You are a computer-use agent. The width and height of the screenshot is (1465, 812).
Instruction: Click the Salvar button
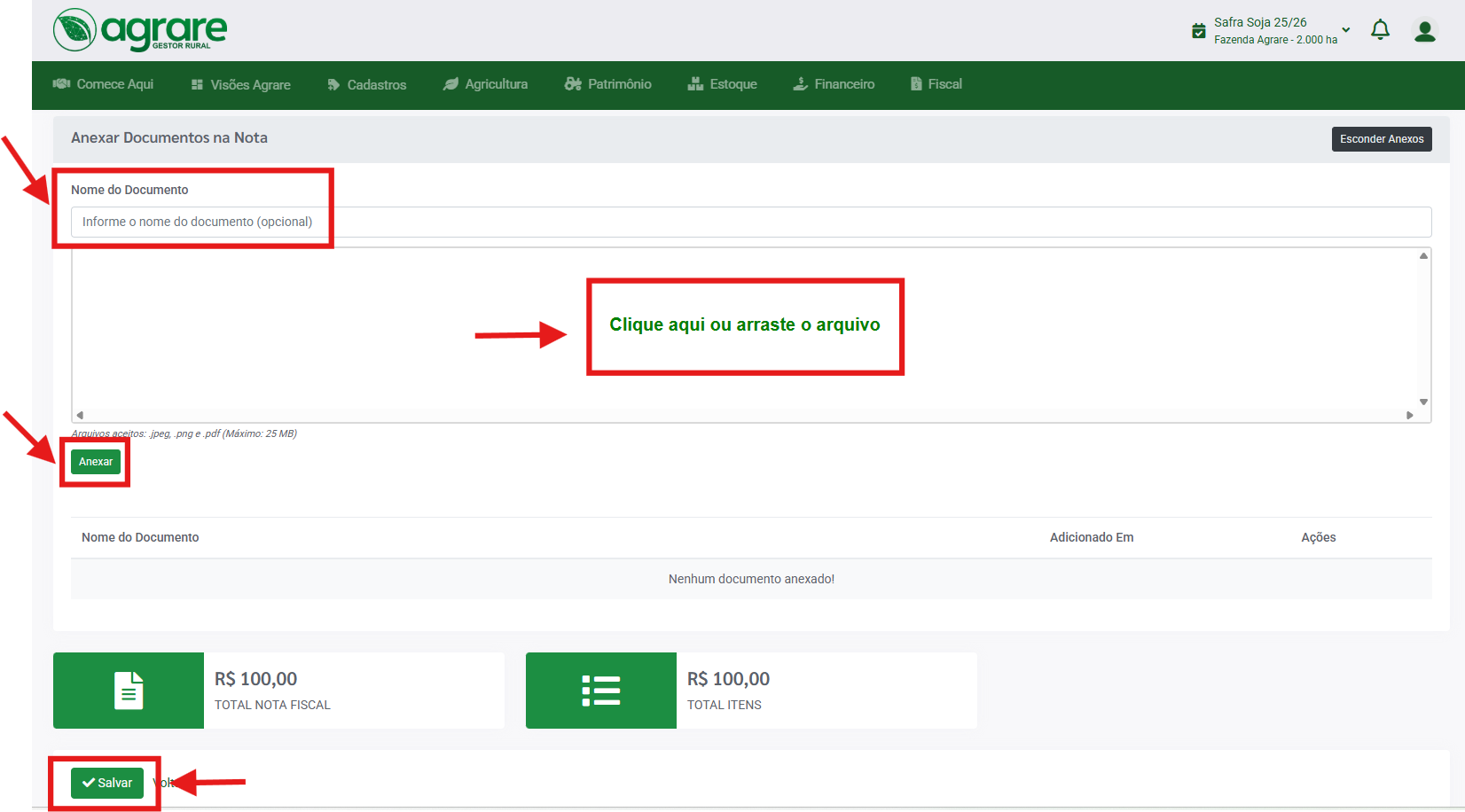point(107,783)
